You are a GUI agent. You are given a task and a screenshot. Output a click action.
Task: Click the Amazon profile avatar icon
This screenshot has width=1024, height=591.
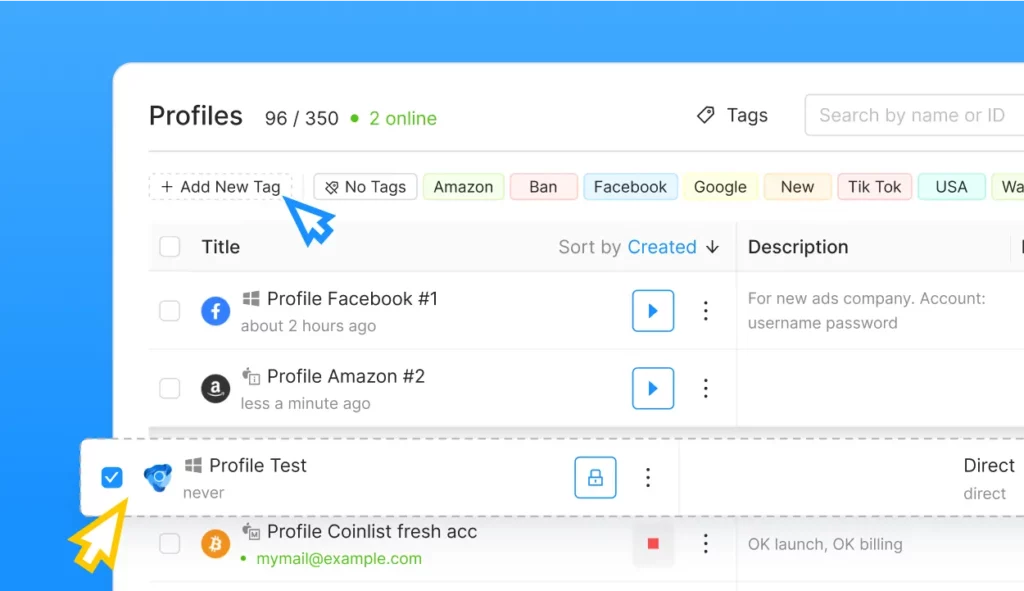215,388
